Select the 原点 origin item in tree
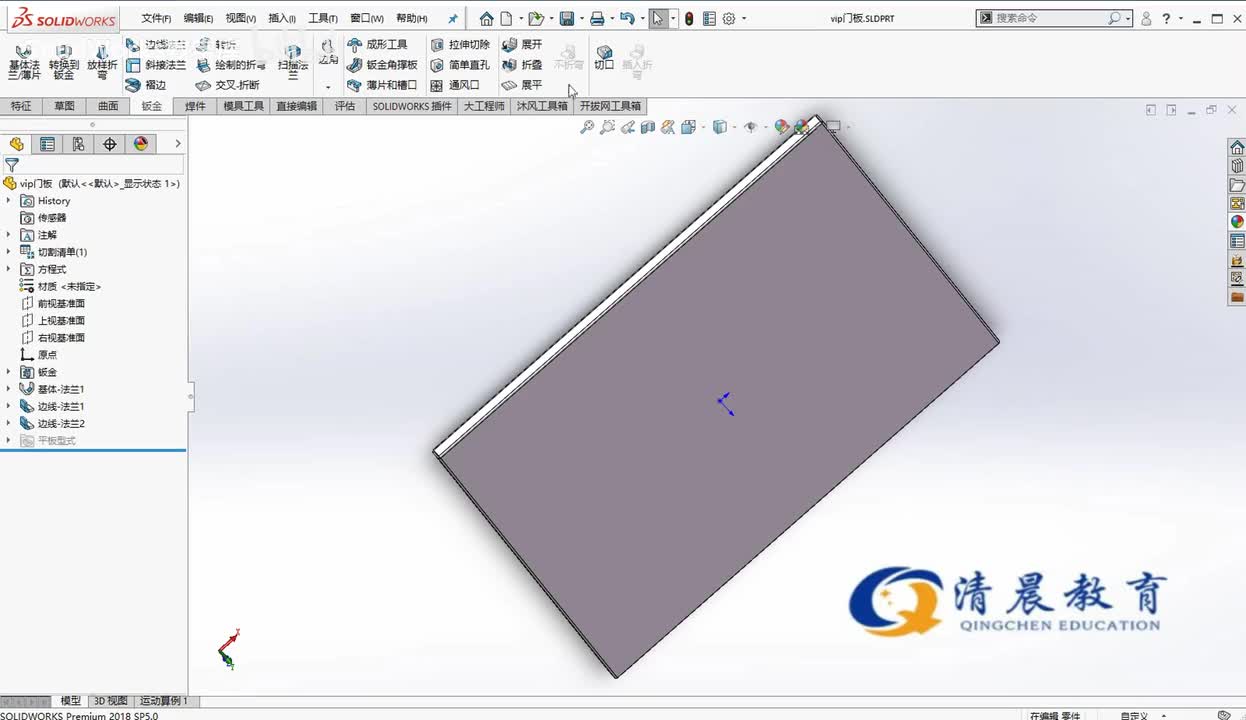The image size is (1246, 720). click(x=39, y=355)
